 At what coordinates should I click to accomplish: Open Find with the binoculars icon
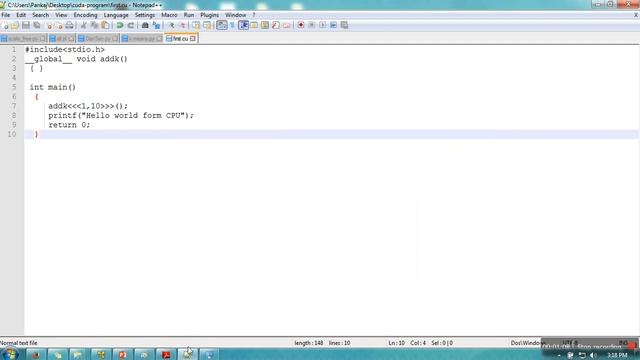[x=145, y=25]
